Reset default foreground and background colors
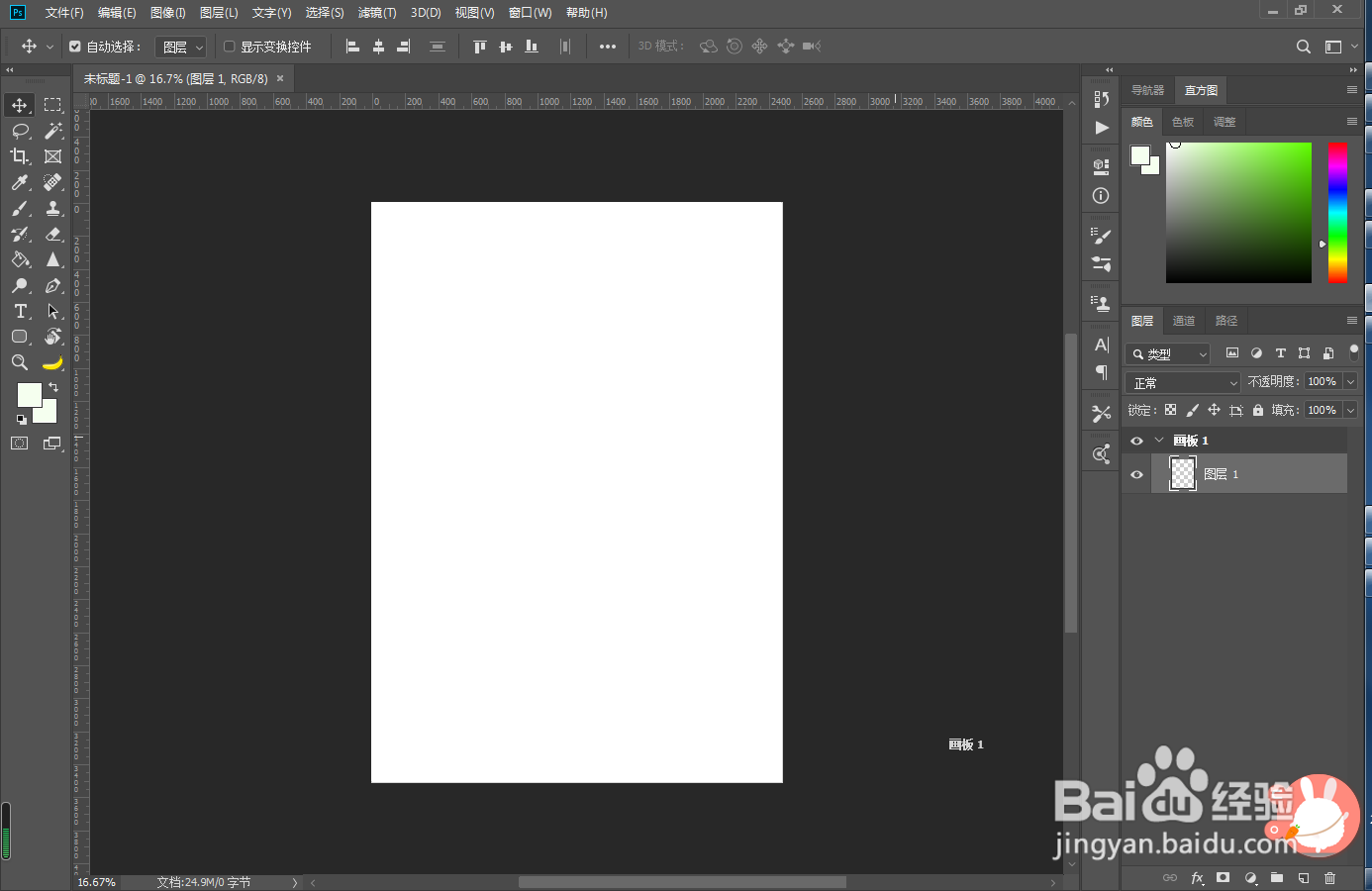1372x891 pixels. (x=22, y=420)
